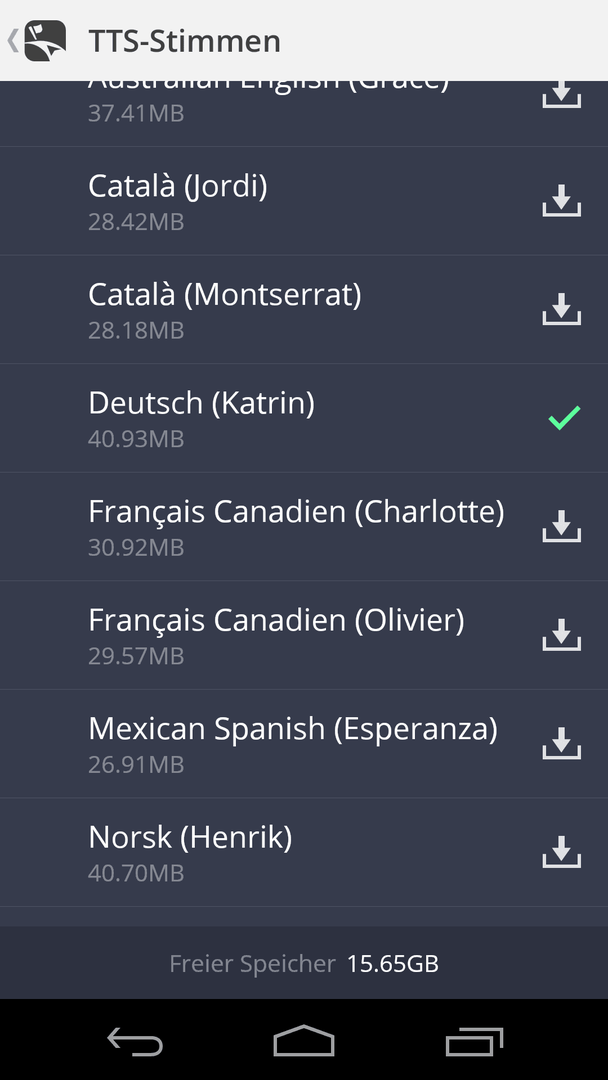Tap the app logo in header
Screen dimensions: 608x1080
(x=45, y=41)
